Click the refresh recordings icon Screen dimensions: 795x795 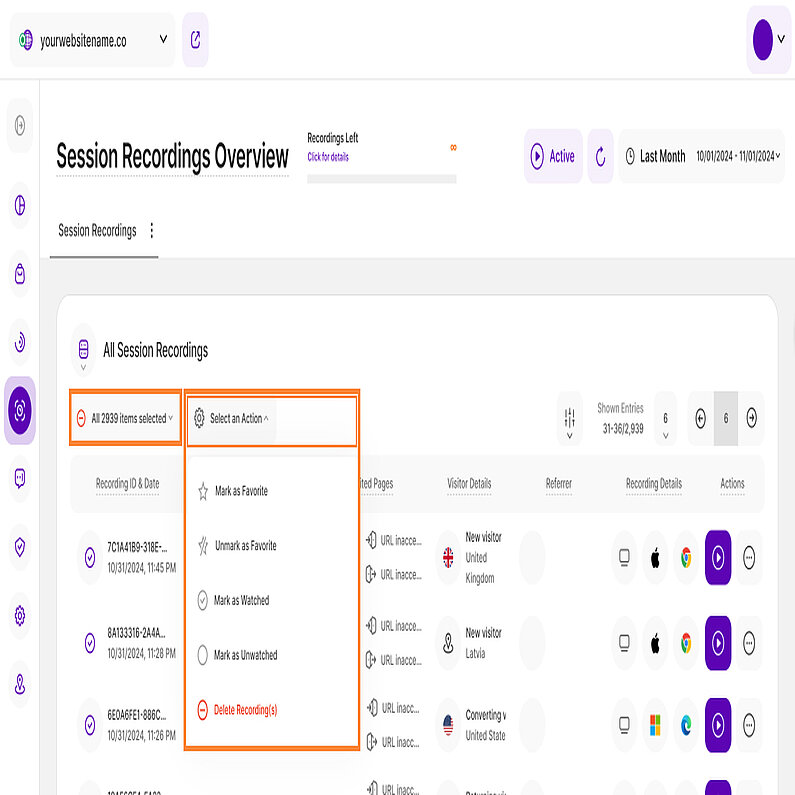point(600,156)
